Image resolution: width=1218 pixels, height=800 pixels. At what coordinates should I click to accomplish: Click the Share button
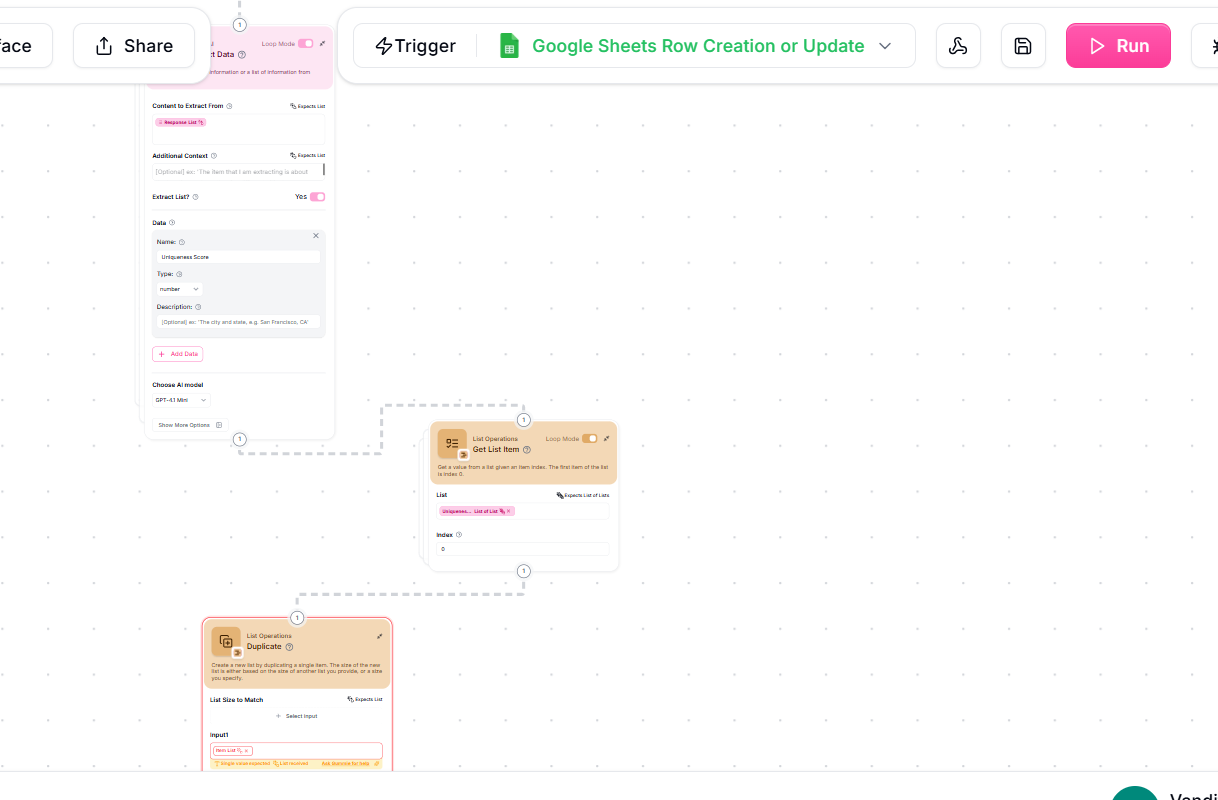coord(134,46)
